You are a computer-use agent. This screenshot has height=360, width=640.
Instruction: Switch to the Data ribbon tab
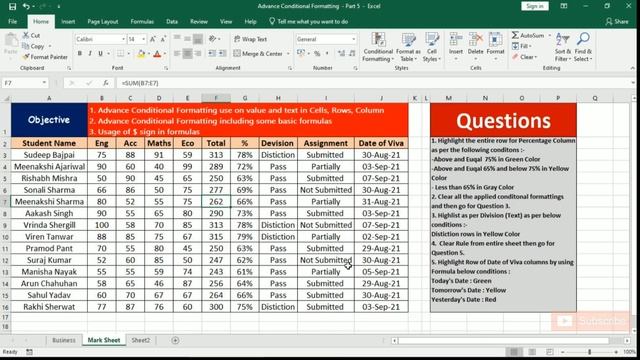pyautogui.click(x=172, y=22)
